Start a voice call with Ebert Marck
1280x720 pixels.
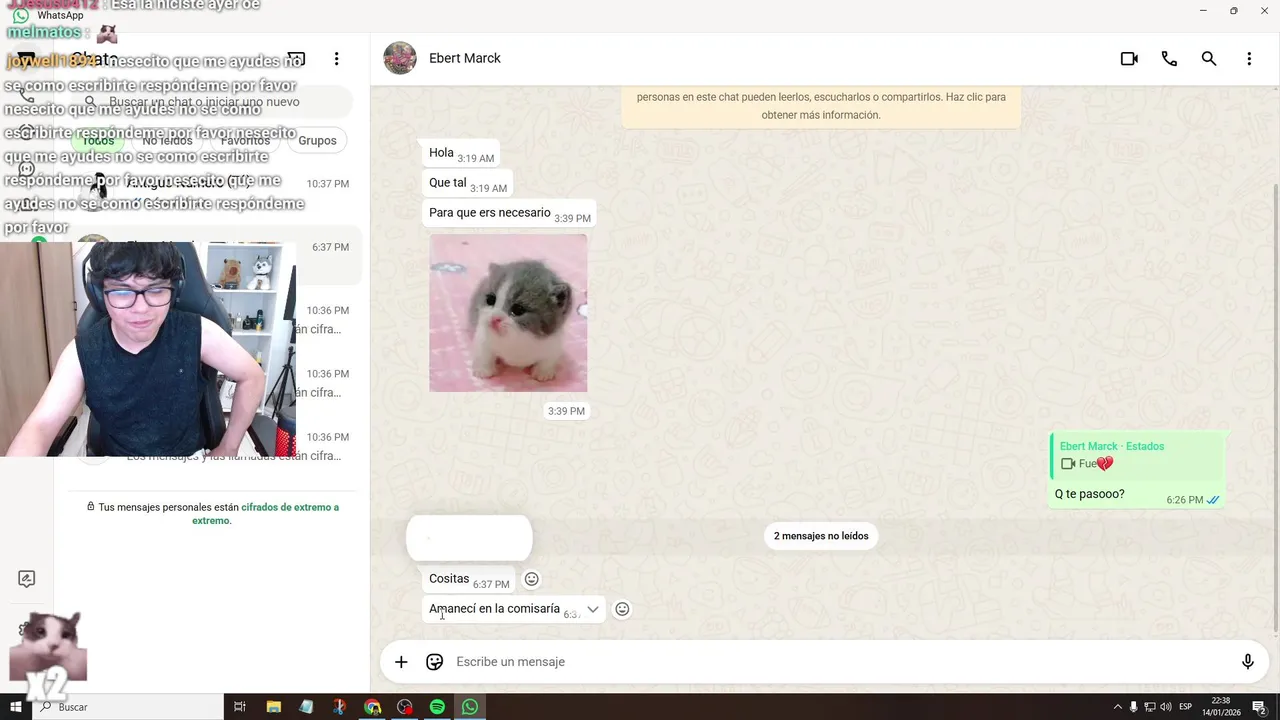click(1169, 59)
